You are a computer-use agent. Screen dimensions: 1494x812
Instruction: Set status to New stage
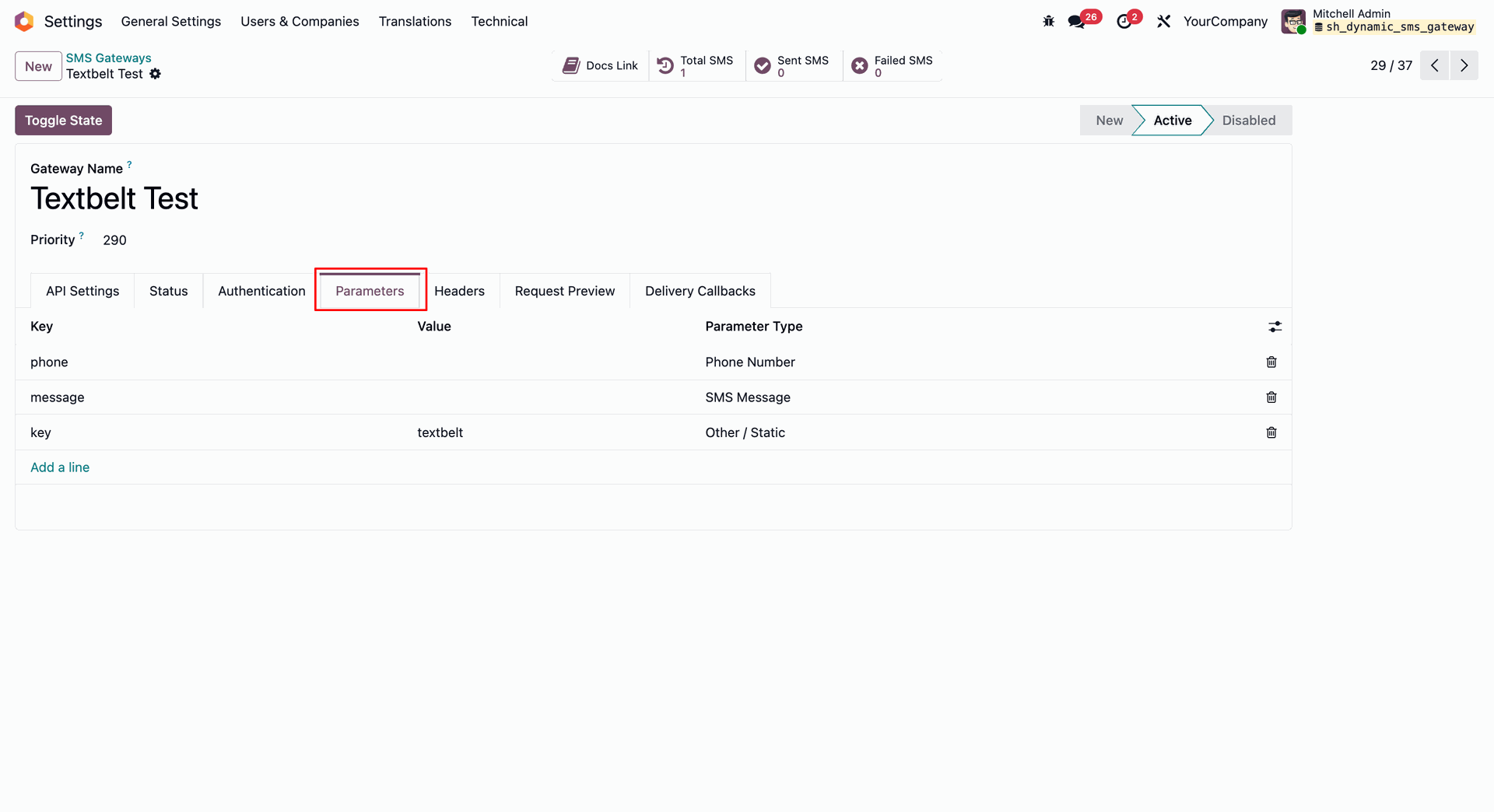(x=1109, y=121)
